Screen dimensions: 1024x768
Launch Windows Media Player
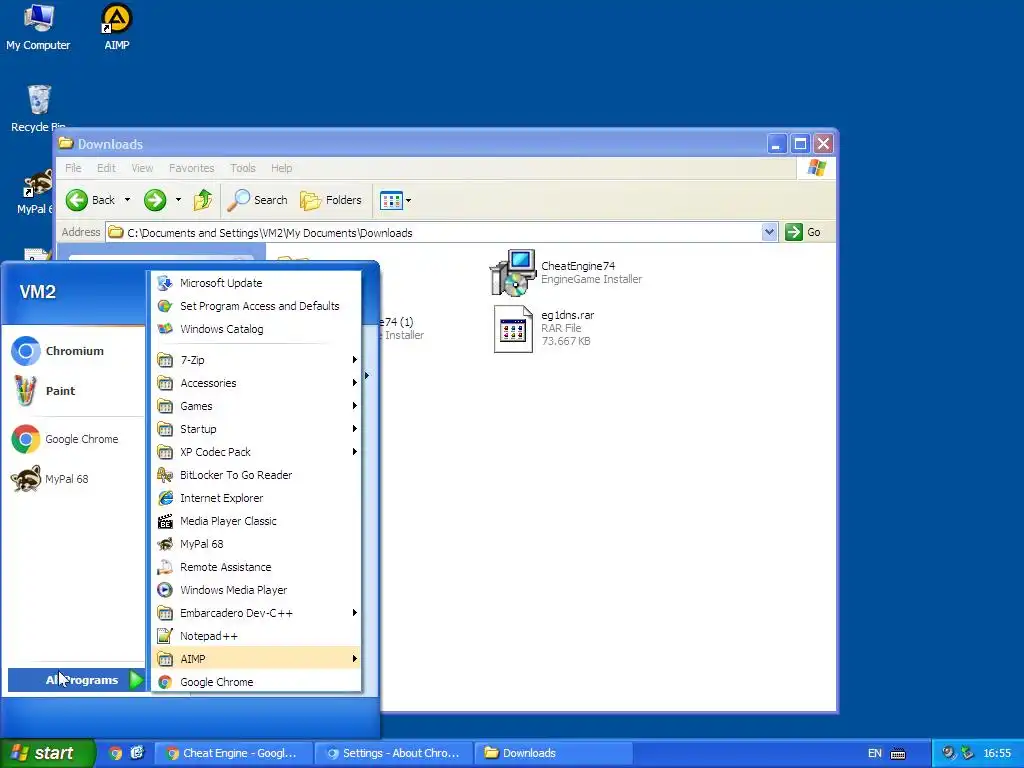[256, 590]
